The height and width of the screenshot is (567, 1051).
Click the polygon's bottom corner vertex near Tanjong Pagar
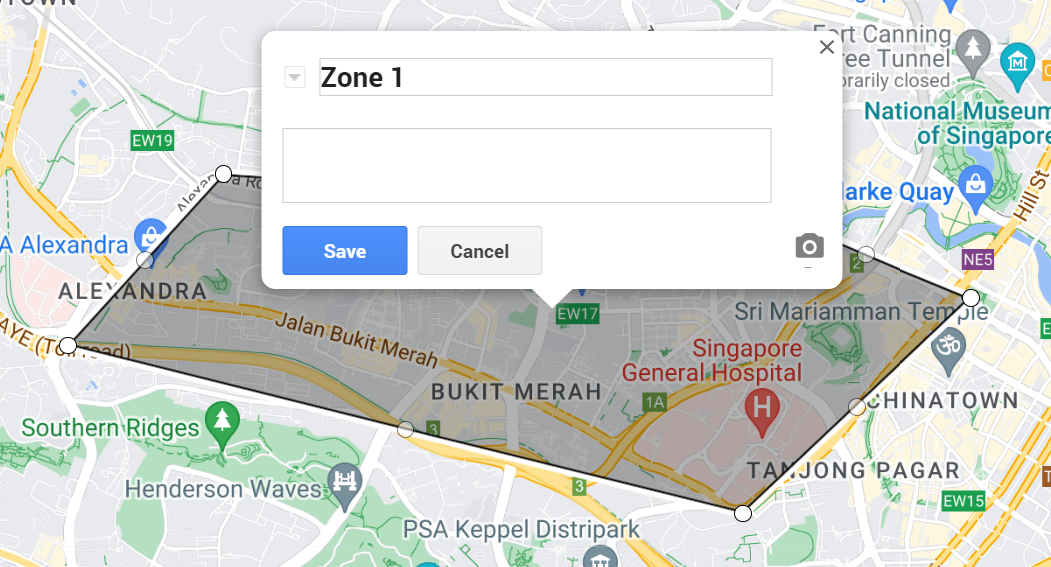(x=743, y=513)
